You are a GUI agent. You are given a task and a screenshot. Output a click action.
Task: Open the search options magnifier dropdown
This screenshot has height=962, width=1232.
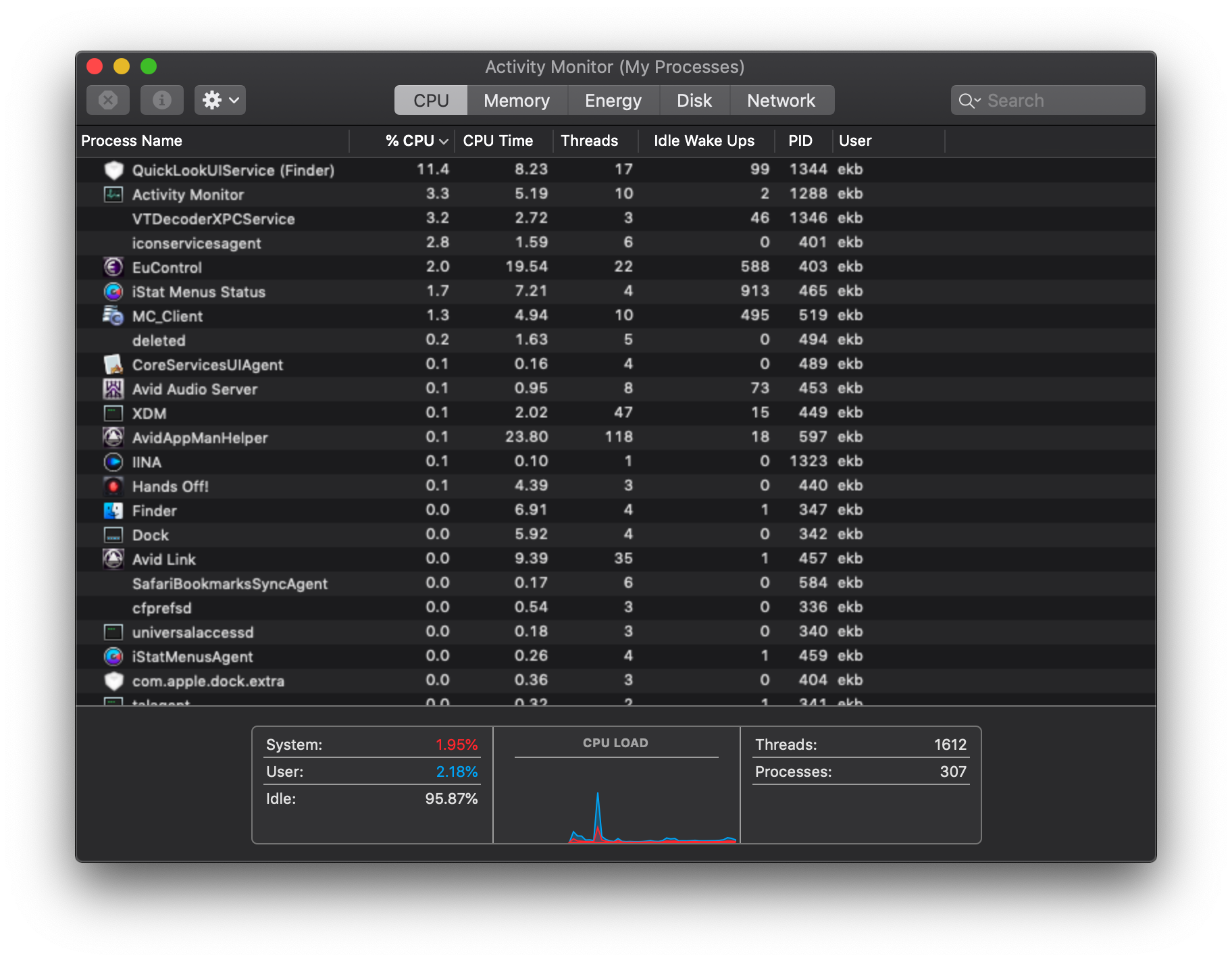coord(969,101)
